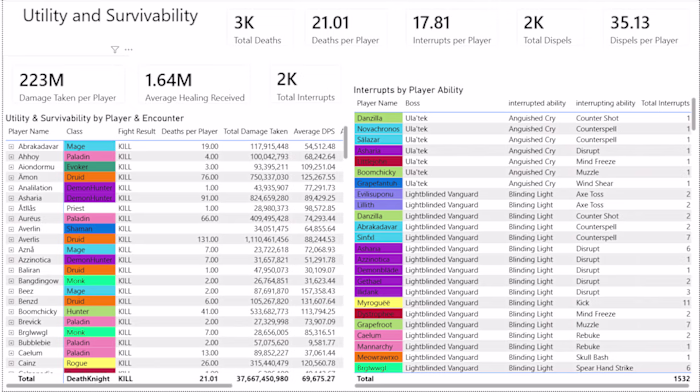The image size is (700, 392).
Task: Expand the Abrakadavar player row
Action: (11, 146)
